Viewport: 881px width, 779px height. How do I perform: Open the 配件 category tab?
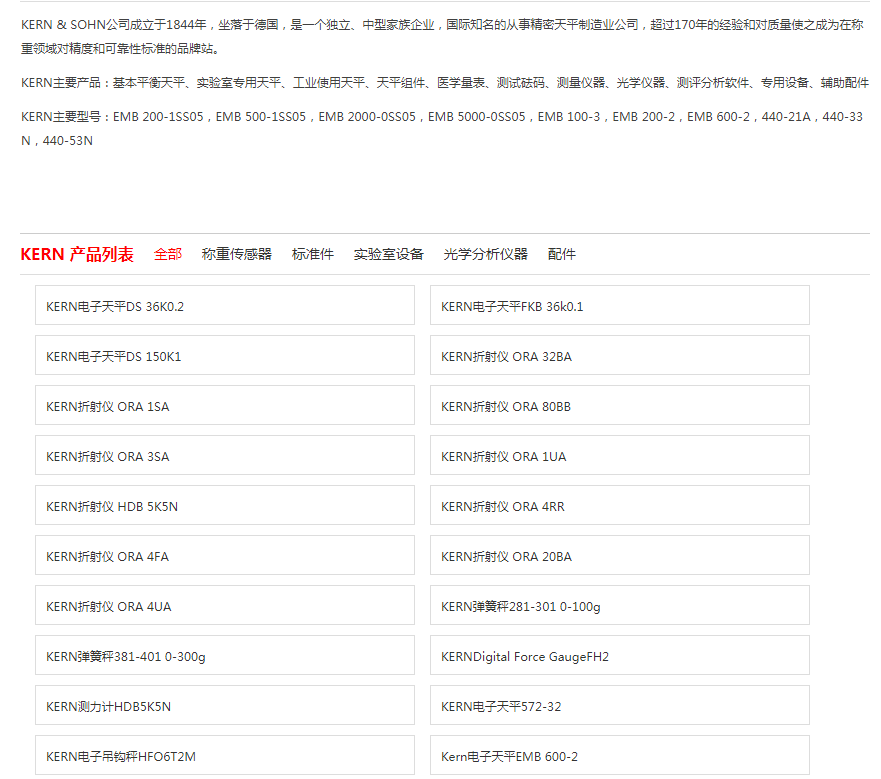click(x=562, y=254)
